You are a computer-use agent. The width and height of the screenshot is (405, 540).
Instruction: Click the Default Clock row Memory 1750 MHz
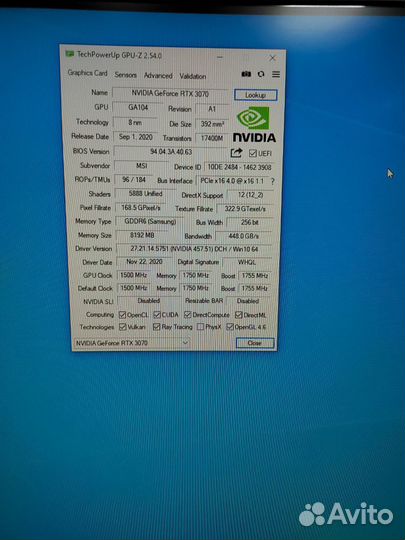click(195, 288)
